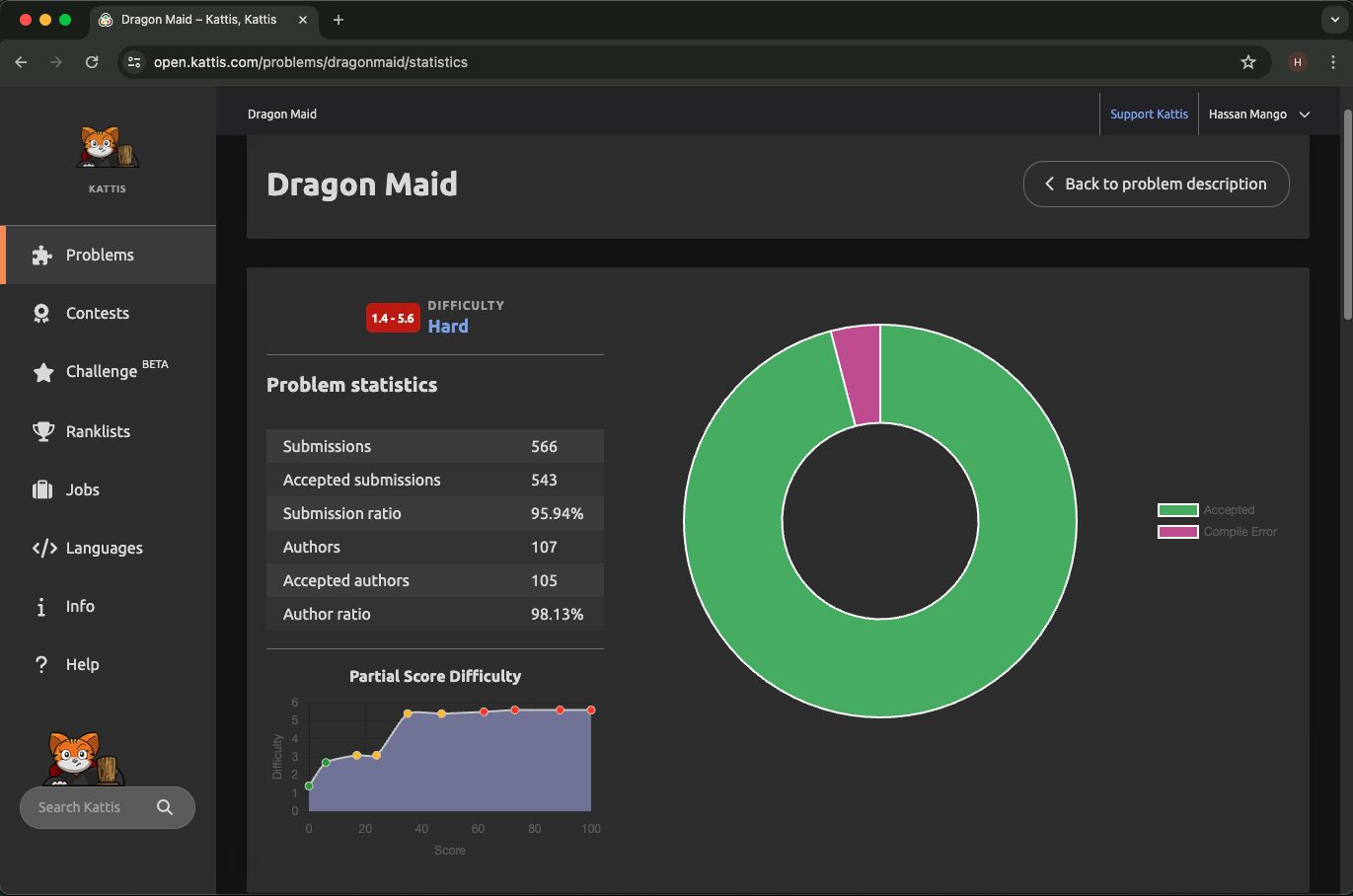Image resolution: width=1353 pixels, height=896 pixels.
Task: Click the browser address bar URL
Action: [311, 62]
